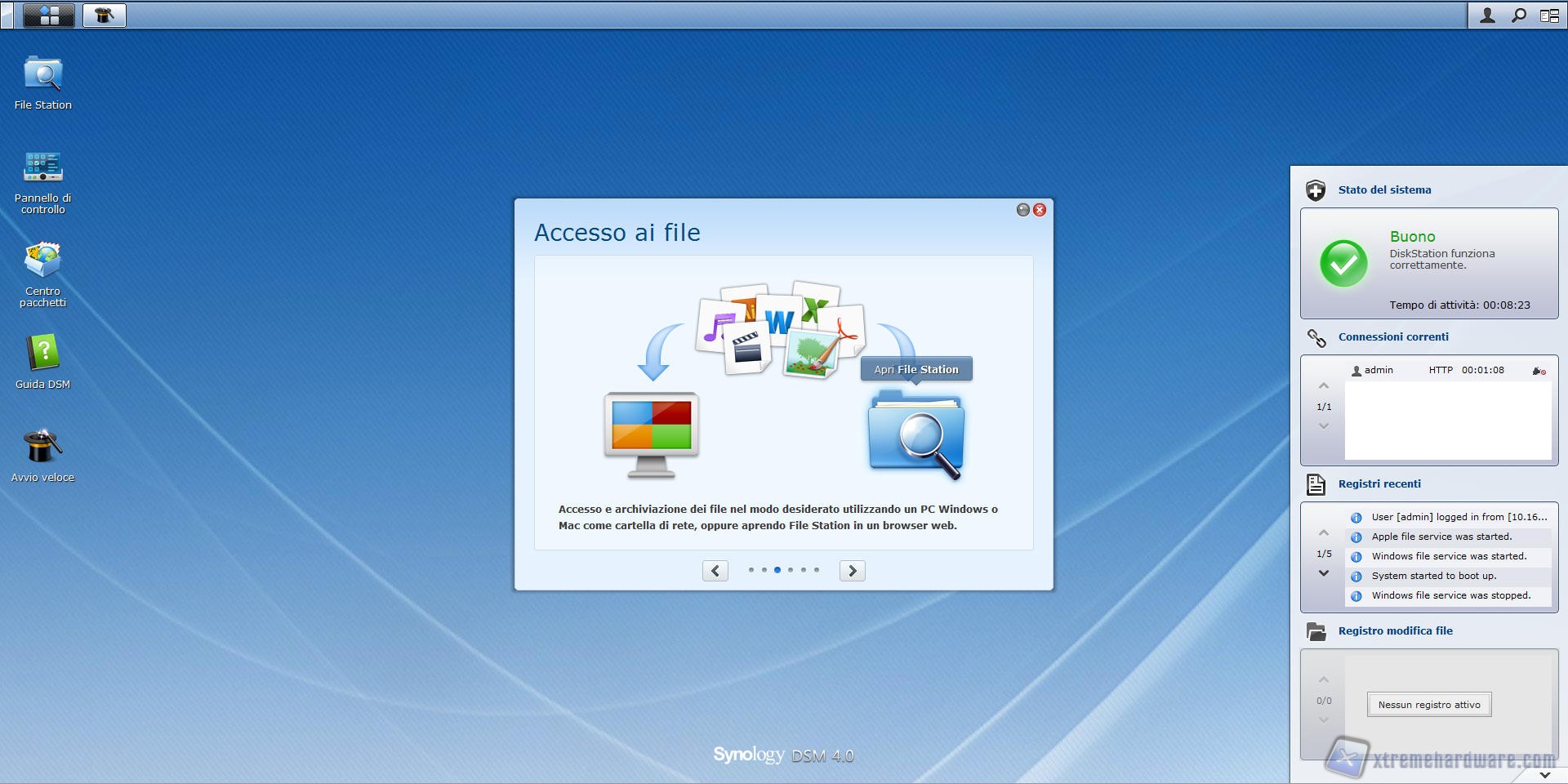Open the search magnifier icon
Viewport: 1568px width, 784px height.
[1518, 16]
